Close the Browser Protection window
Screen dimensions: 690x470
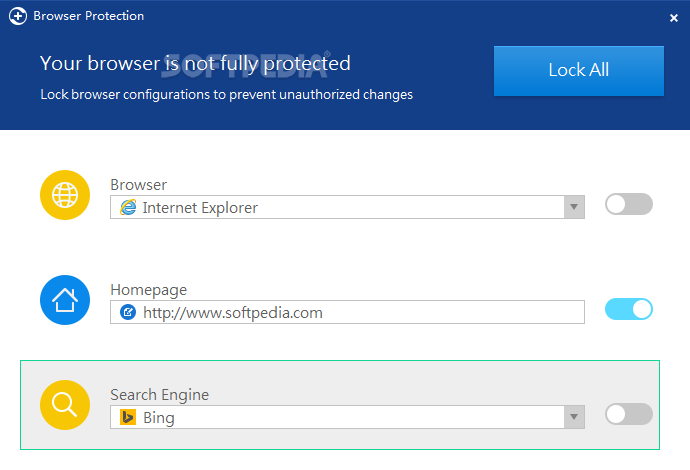tap(673, 18)
